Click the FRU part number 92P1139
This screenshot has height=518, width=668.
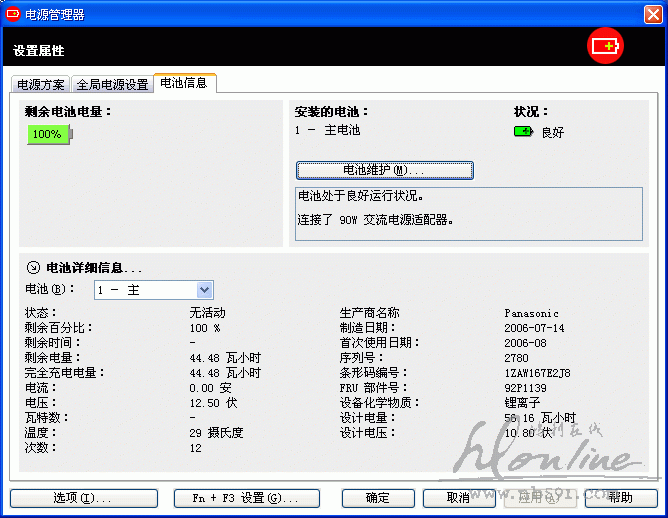pos(525,388)
